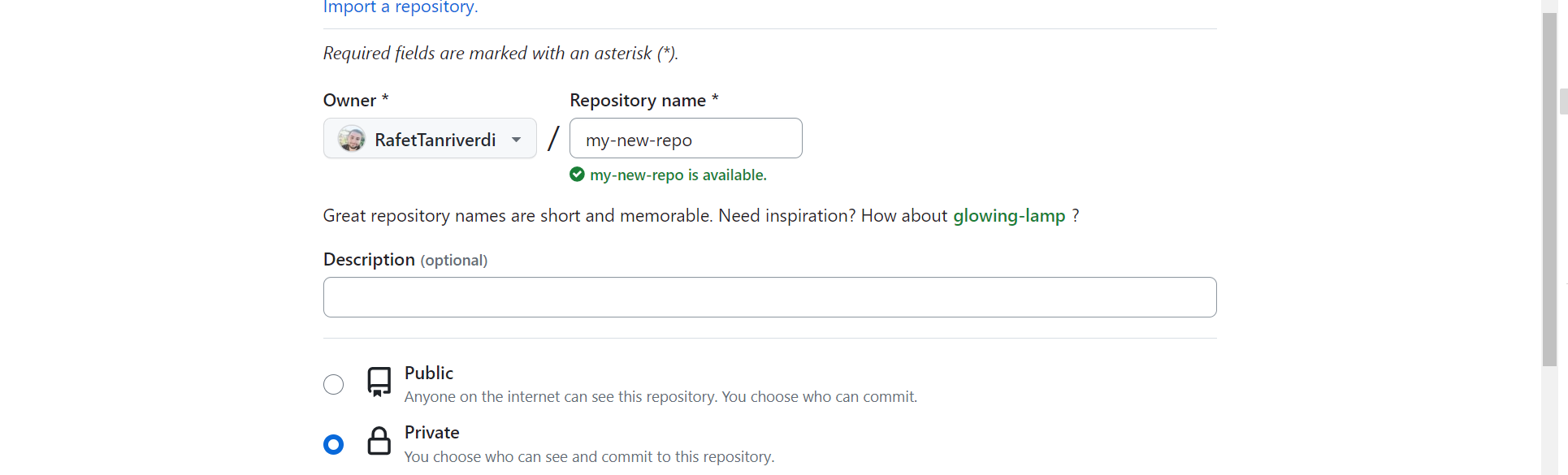Screen dimensions: 1568x475
Task: Click the Private visibility label text
Action: coord(432,433)
